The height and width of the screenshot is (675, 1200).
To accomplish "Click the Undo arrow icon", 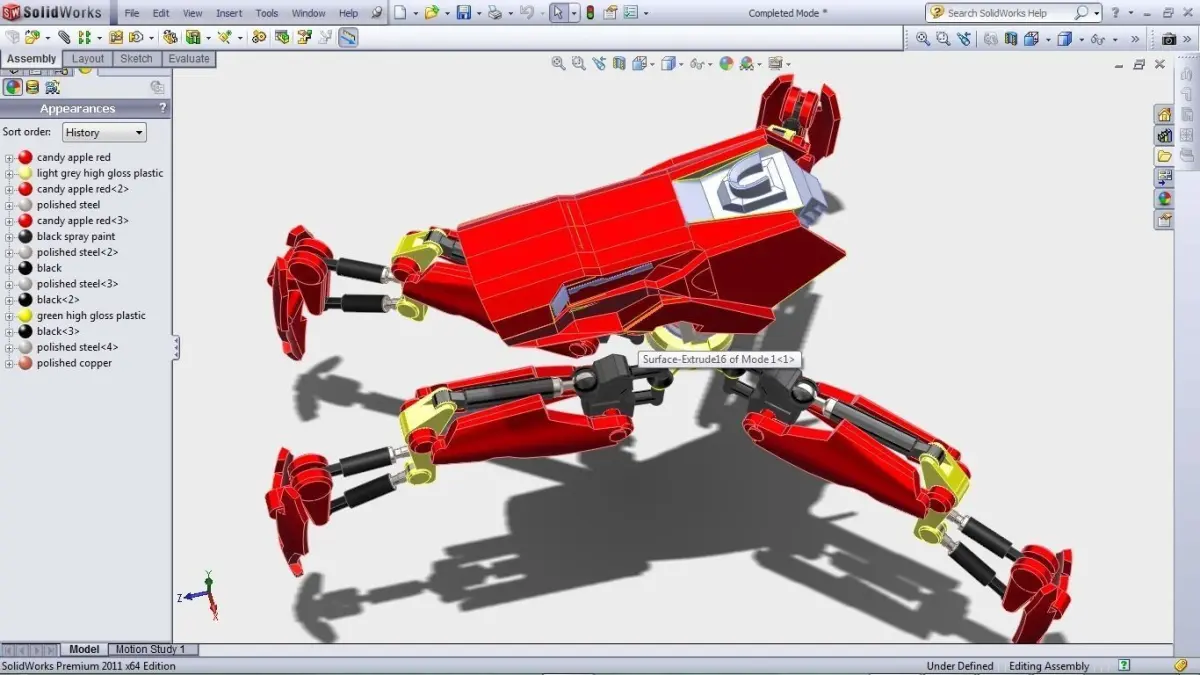I will (x=526, y=13).
